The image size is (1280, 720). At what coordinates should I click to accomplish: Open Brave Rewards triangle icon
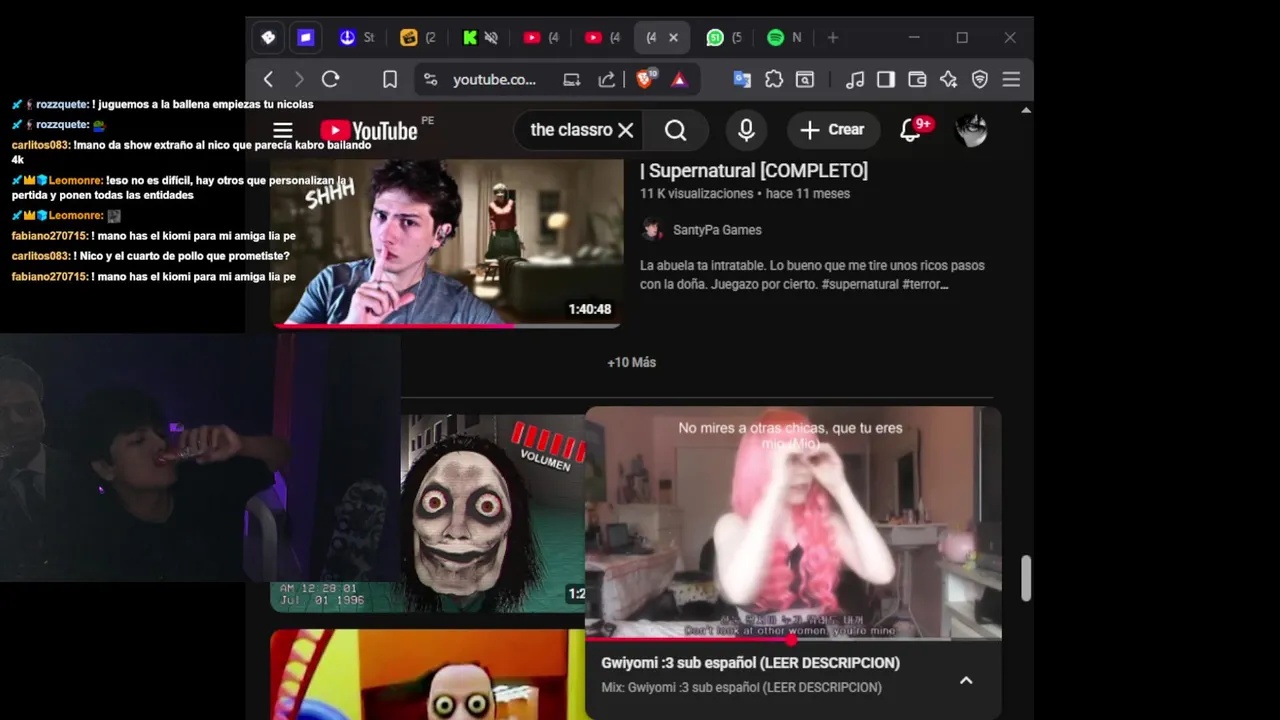[679, 80]
